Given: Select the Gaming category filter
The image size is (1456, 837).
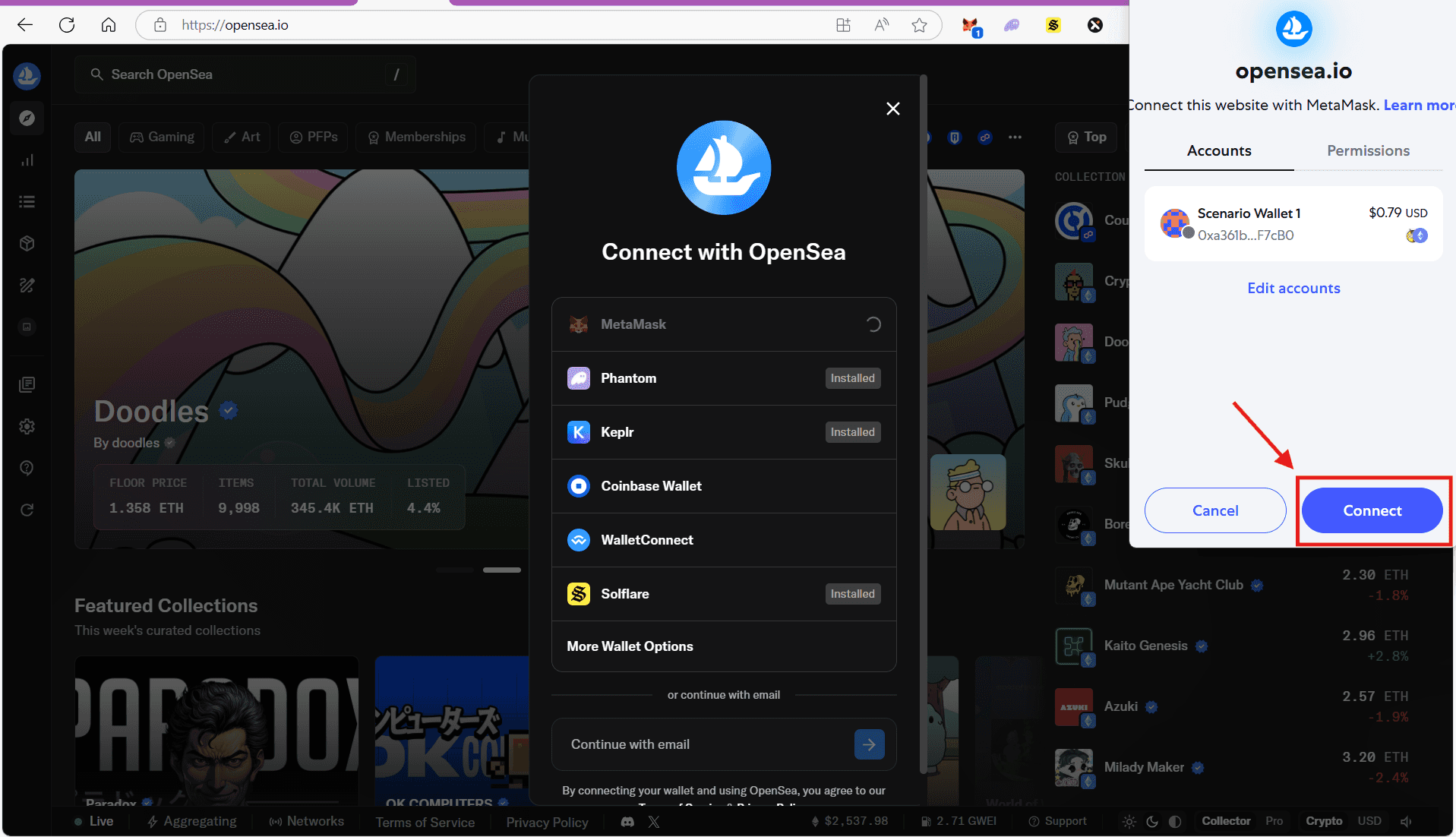Looking at the screenshot, I should point(162,137).
